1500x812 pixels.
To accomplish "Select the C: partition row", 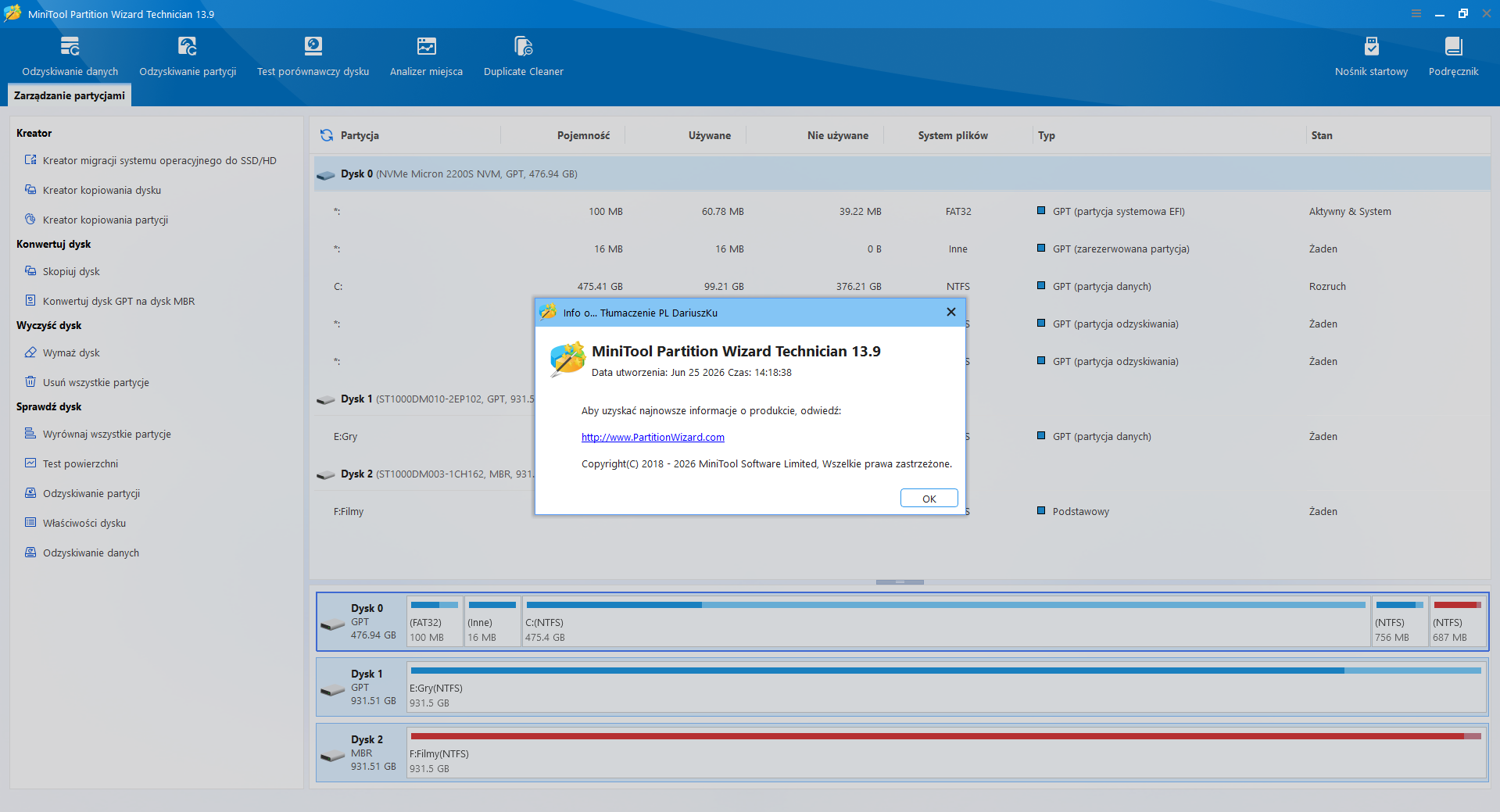I will pyautogui.click(x=902, y=286).
